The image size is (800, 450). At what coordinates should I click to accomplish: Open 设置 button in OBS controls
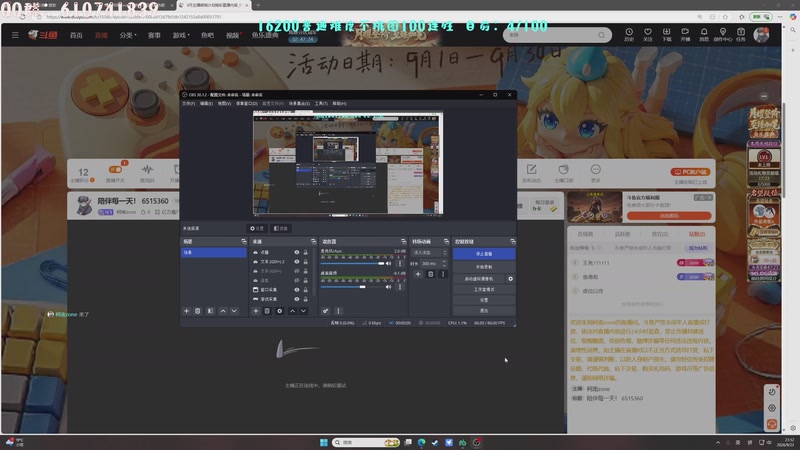click(x=484, y=300)
